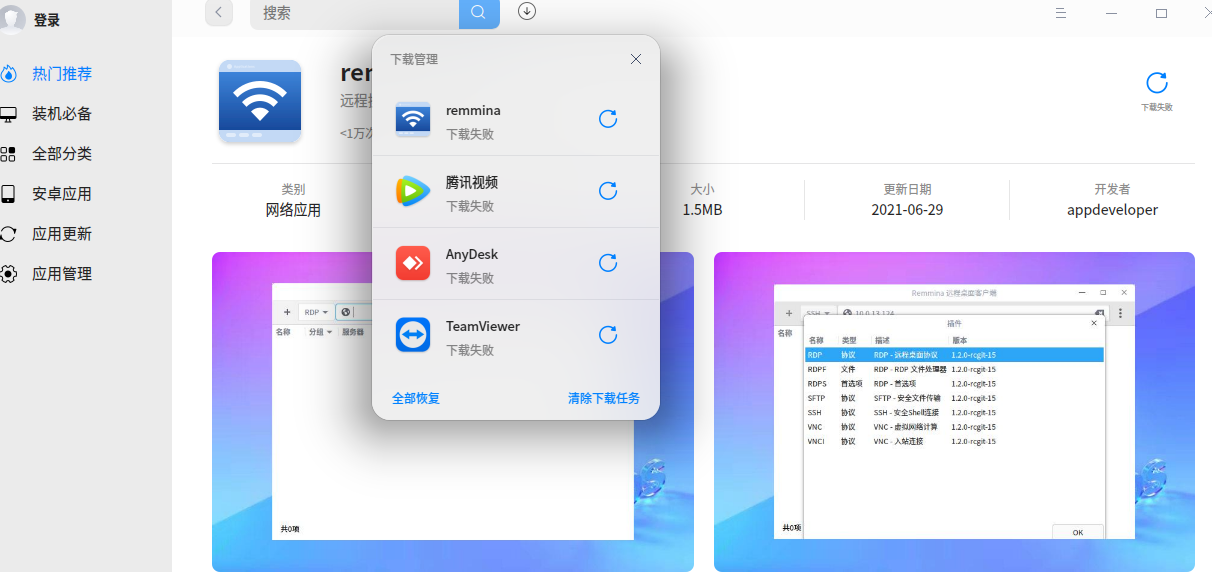Click 下载失败 status under TeamViewer
Viewport: 1212px width, 572px height.
470,350
